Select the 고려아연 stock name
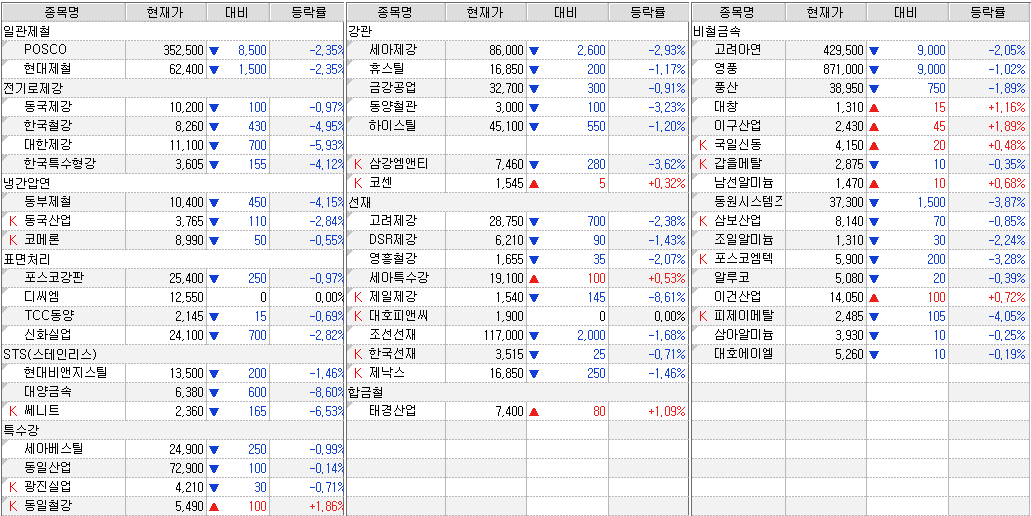Viewport: 1031px width, 516px height. [x=737, y=50]
